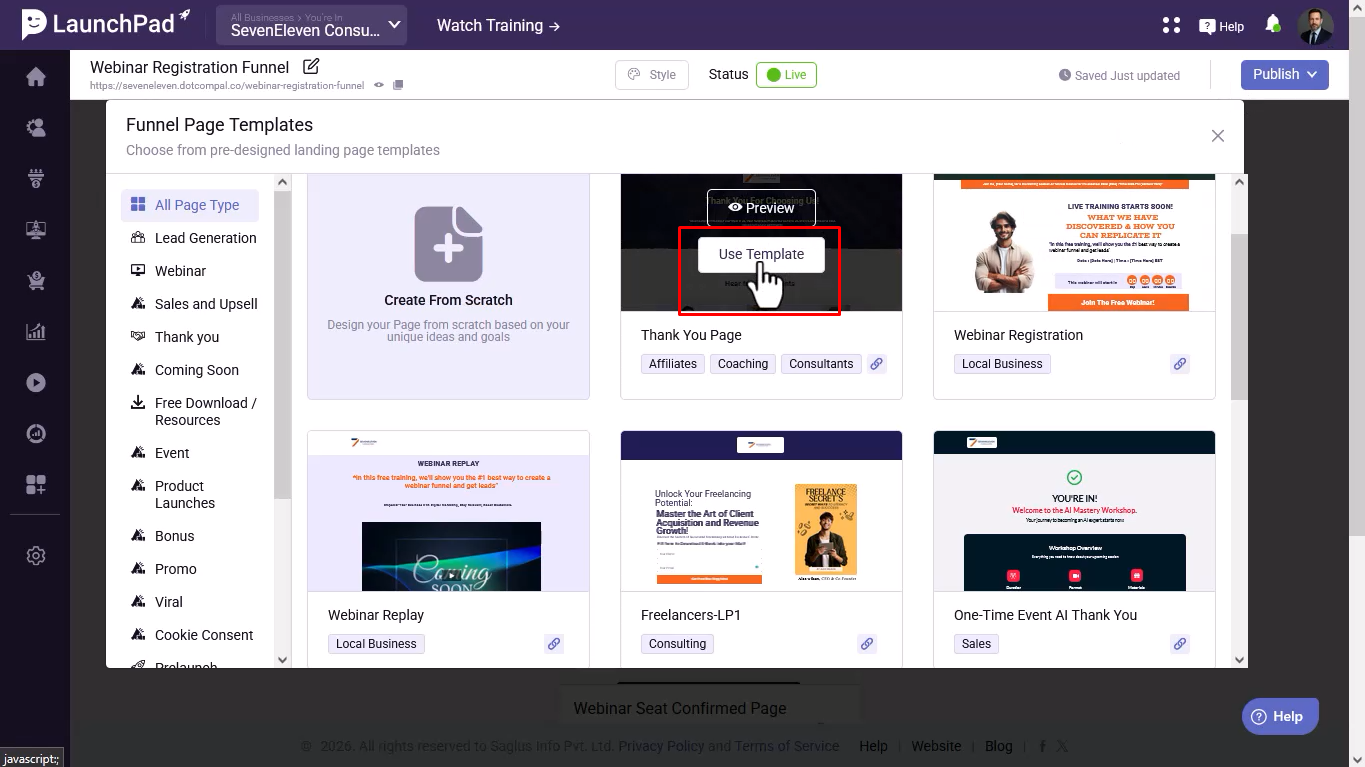Open analytics chart icon in sidebar
Image resolution: width=1365 pixels, height=767 pixels.
click(x=36, y=331)
